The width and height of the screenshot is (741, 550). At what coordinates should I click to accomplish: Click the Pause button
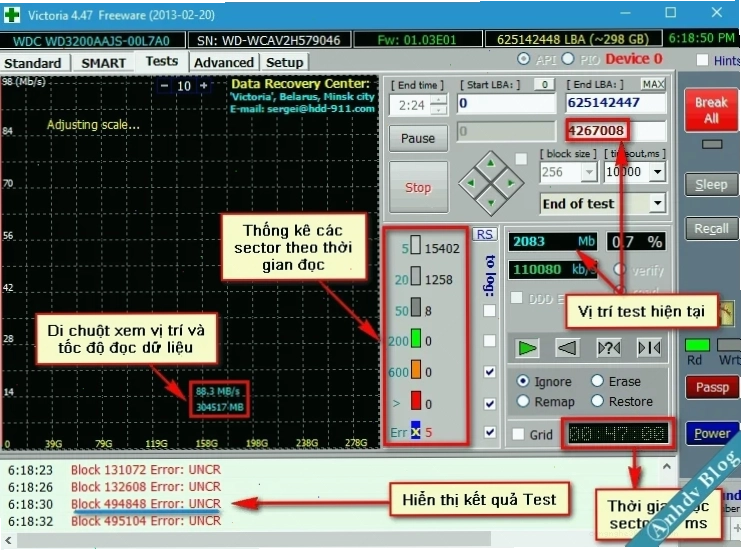click(418, 138)
